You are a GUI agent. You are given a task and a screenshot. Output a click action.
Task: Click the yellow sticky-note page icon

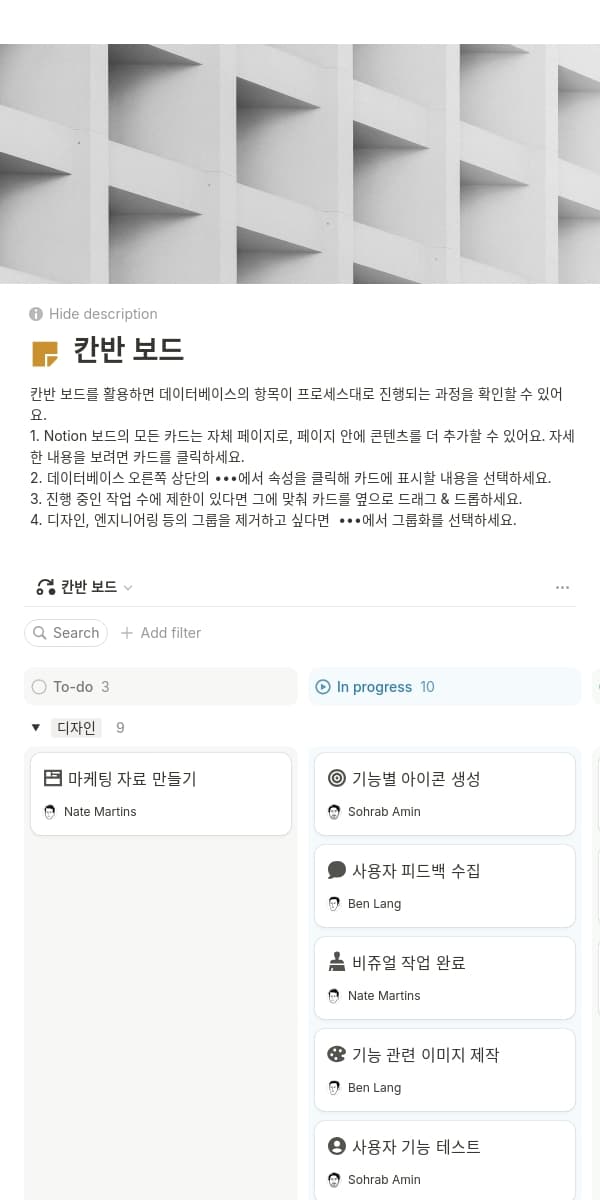pyautogui.click(x=45, y=353)
